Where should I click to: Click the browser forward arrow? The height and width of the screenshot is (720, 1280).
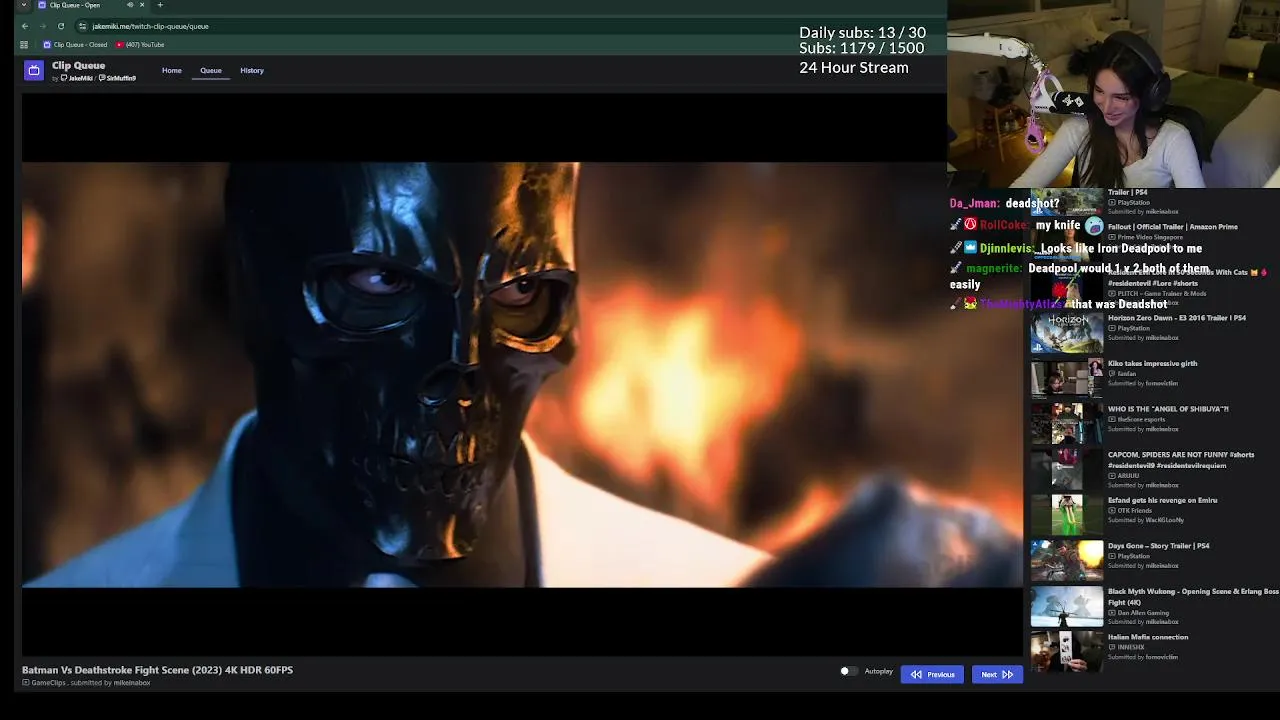coord(43,26)
